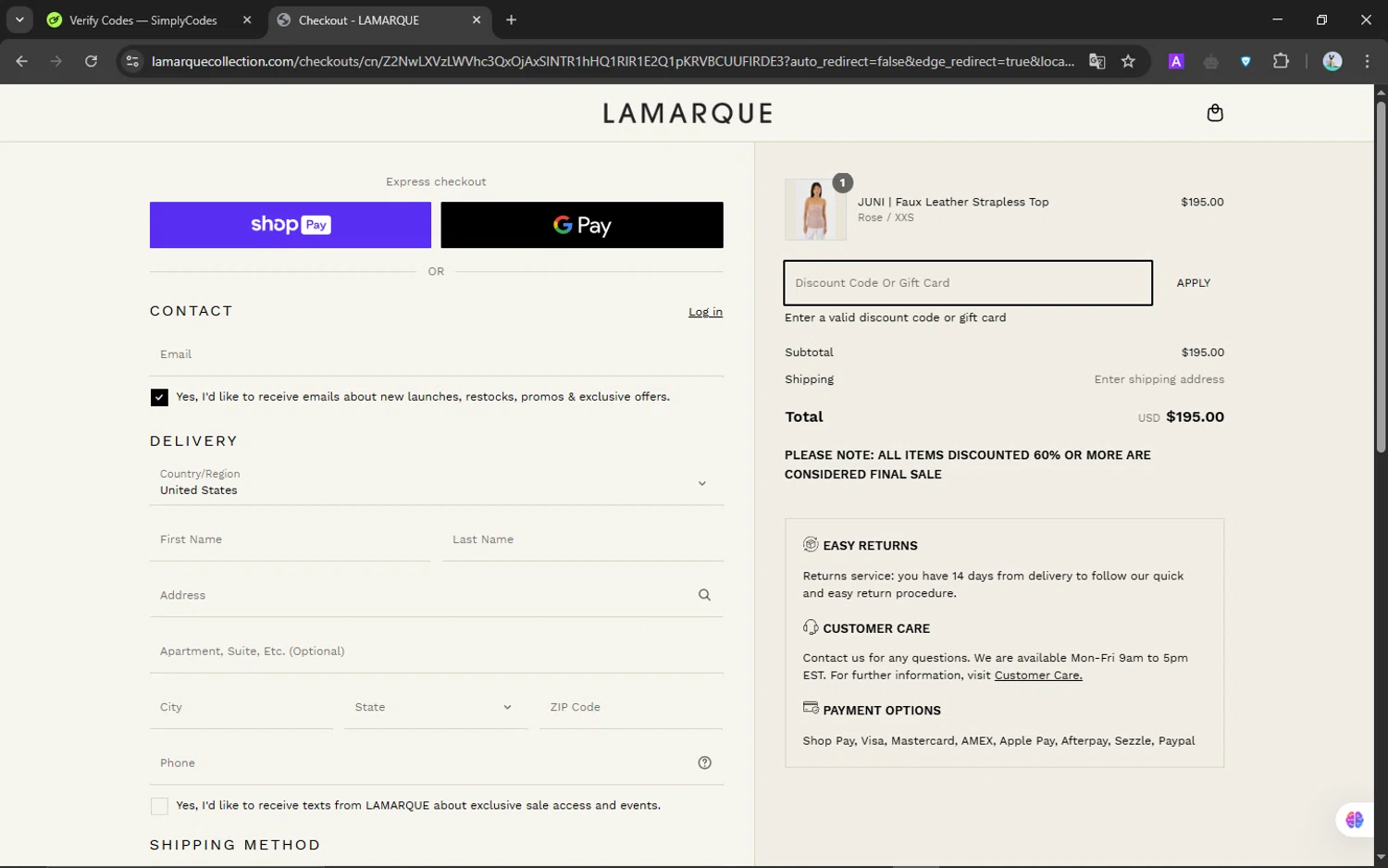Screen dimensions: 1388x868
Task: Click the purple A extension icon
Action: (x=1176, y=61)
